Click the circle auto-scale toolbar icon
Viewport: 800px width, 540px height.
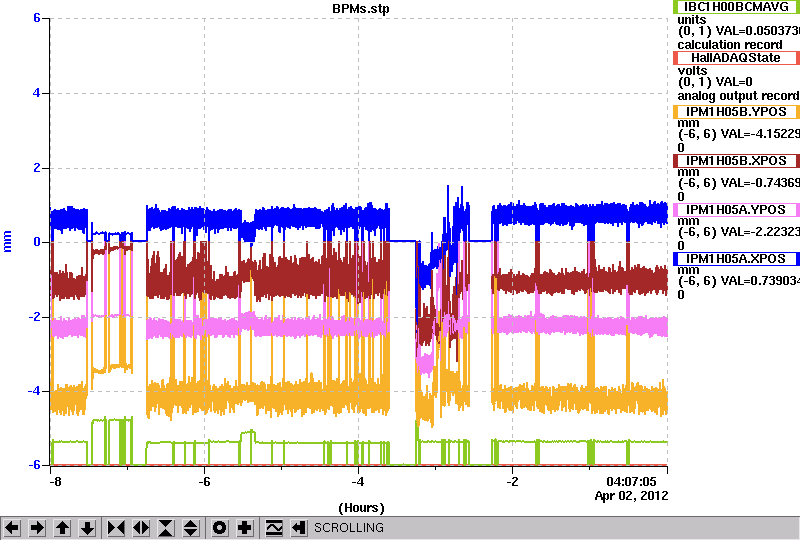pos(219,528)
